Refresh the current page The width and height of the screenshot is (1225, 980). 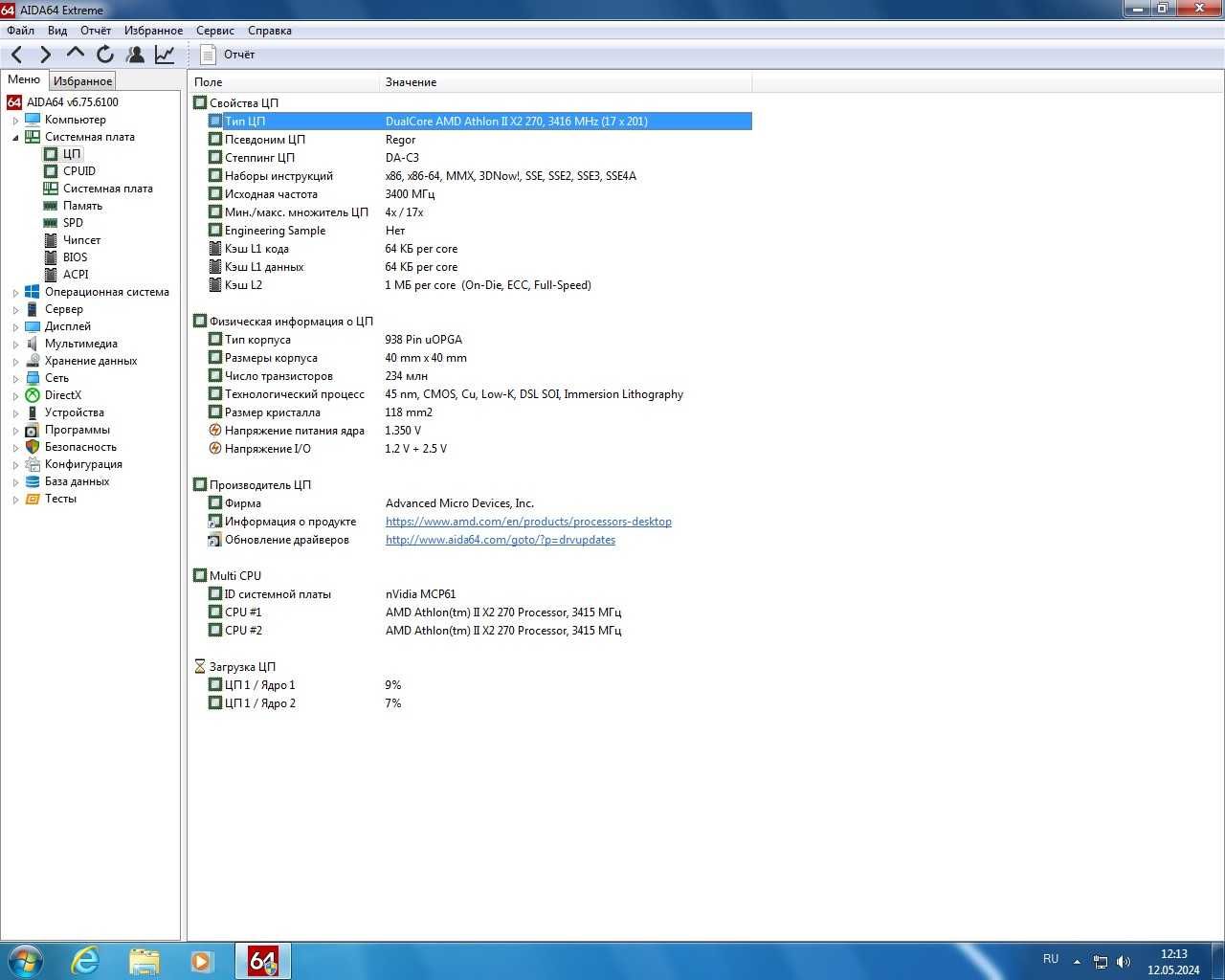105,55
